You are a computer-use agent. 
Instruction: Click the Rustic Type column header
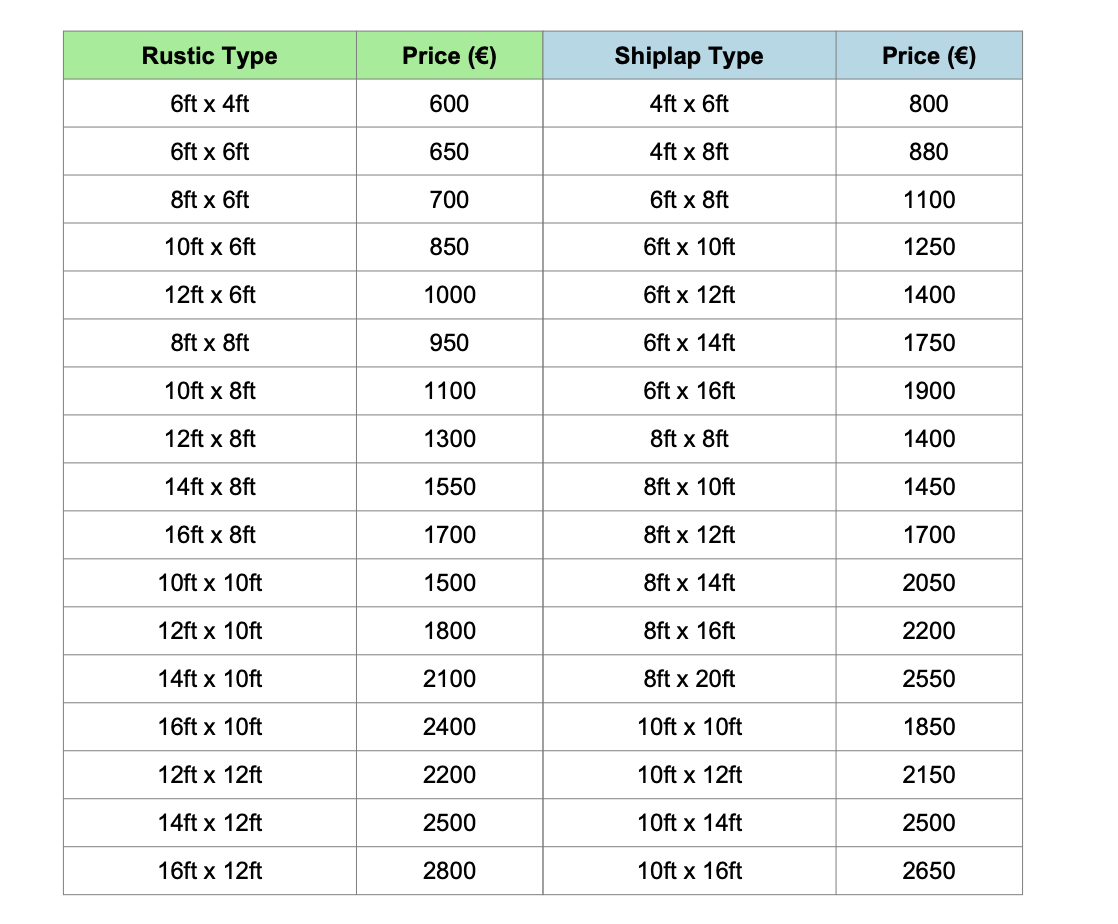pos(209,56)
